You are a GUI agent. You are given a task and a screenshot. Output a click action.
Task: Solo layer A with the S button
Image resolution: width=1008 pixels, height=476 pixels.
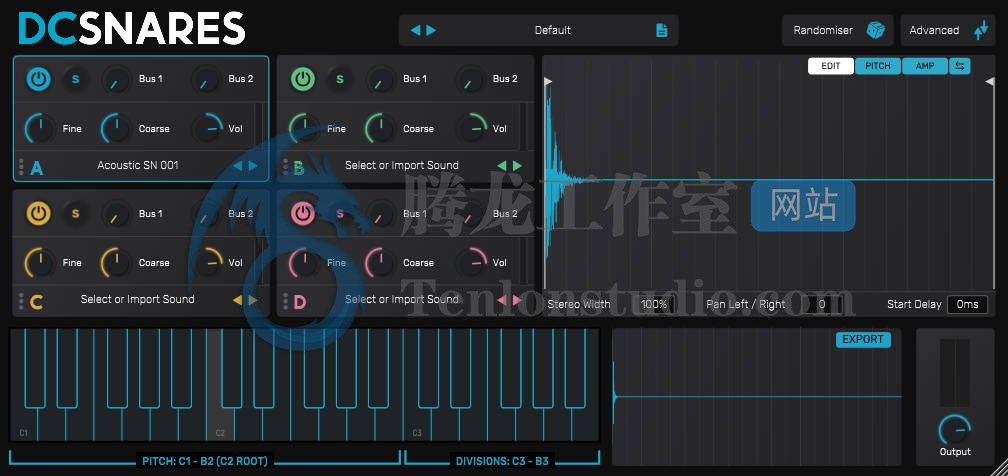point(75,80)
